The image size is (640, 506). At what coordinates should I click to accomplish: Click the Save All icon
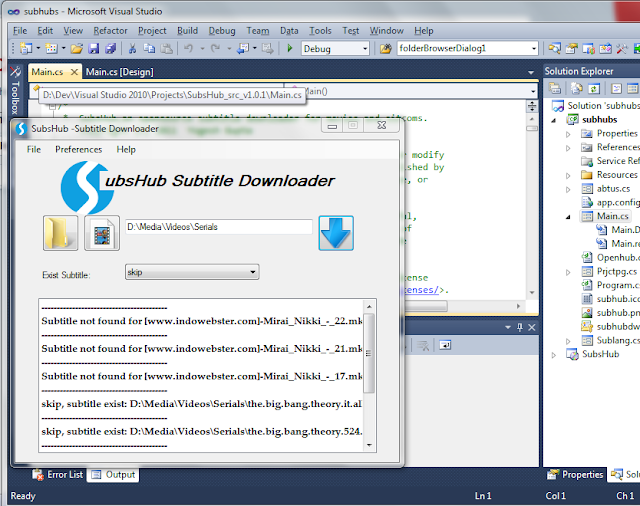point(111,49)
